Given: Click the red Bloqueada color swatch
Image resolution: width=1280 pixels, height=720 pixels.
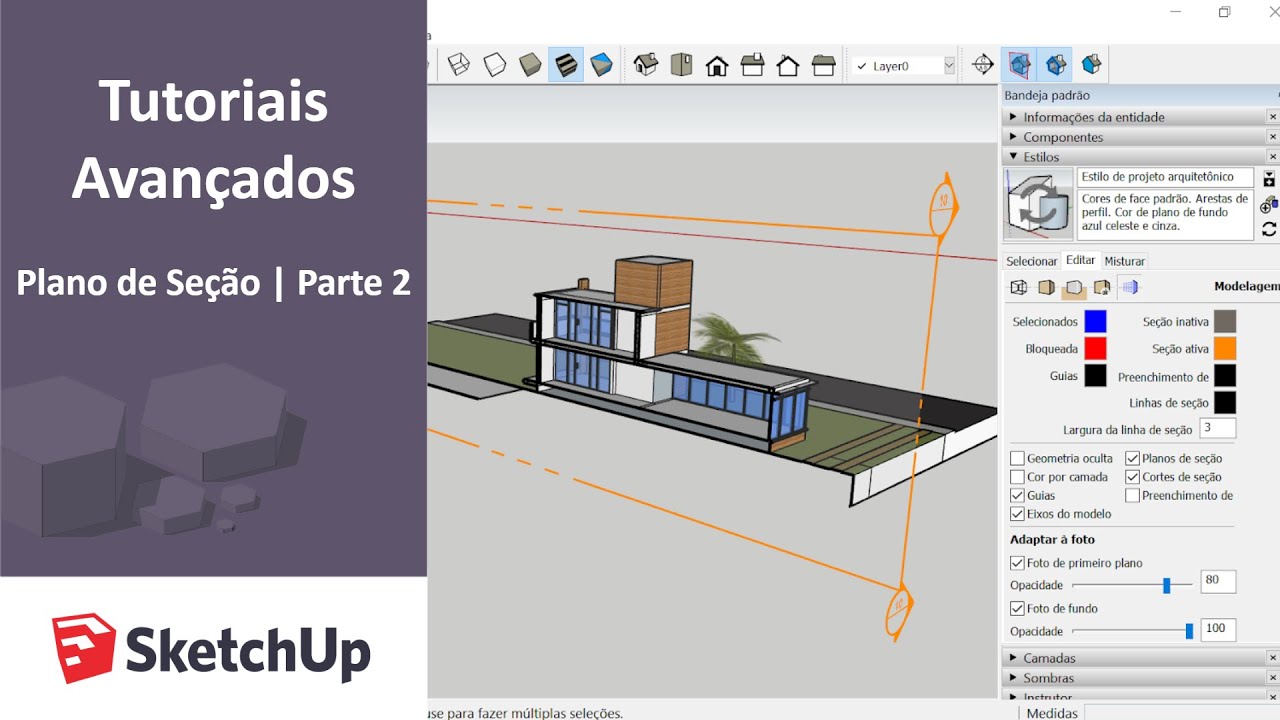Looking at the screenshot, I should (x=1096, y=348).
